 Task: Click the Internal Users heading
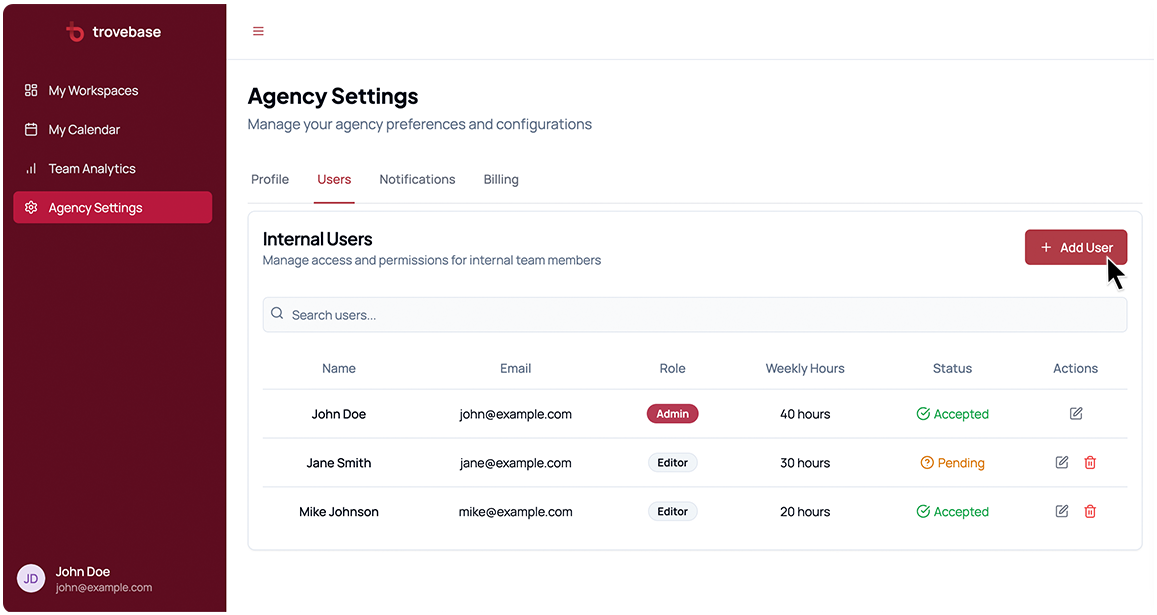click(317, 239)
